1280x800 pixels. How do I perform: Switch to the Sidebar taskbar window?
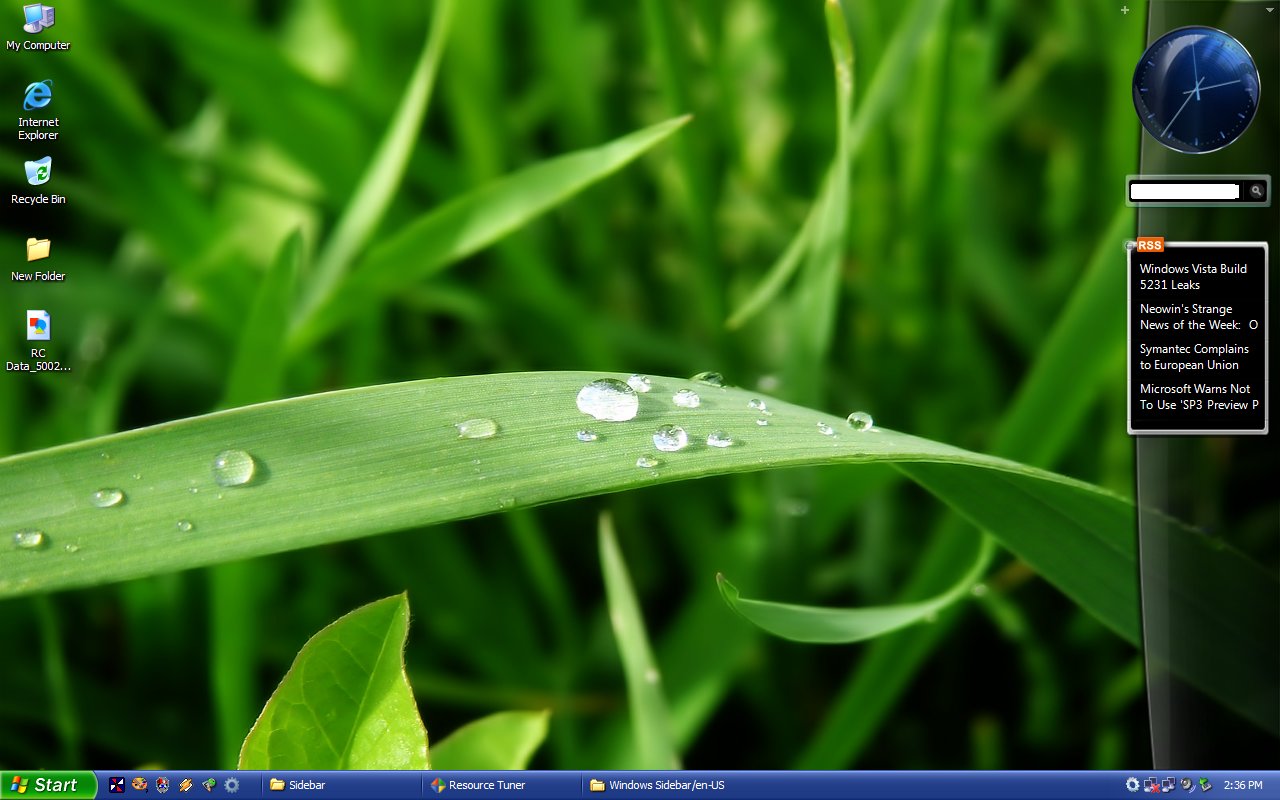pyautogui.click(x=341, y=785)
